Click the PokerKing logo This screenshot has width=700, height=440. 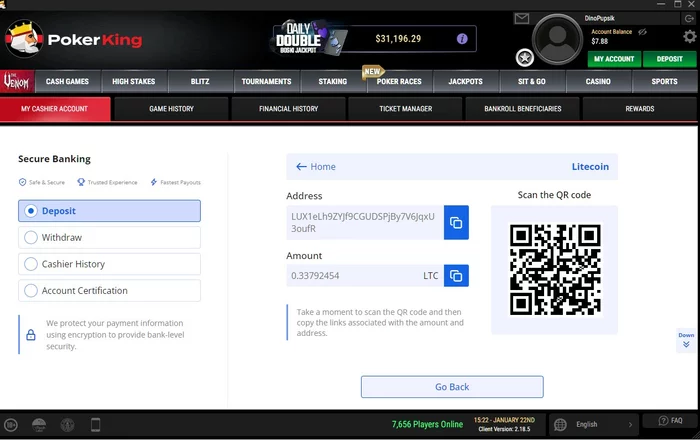74,39
